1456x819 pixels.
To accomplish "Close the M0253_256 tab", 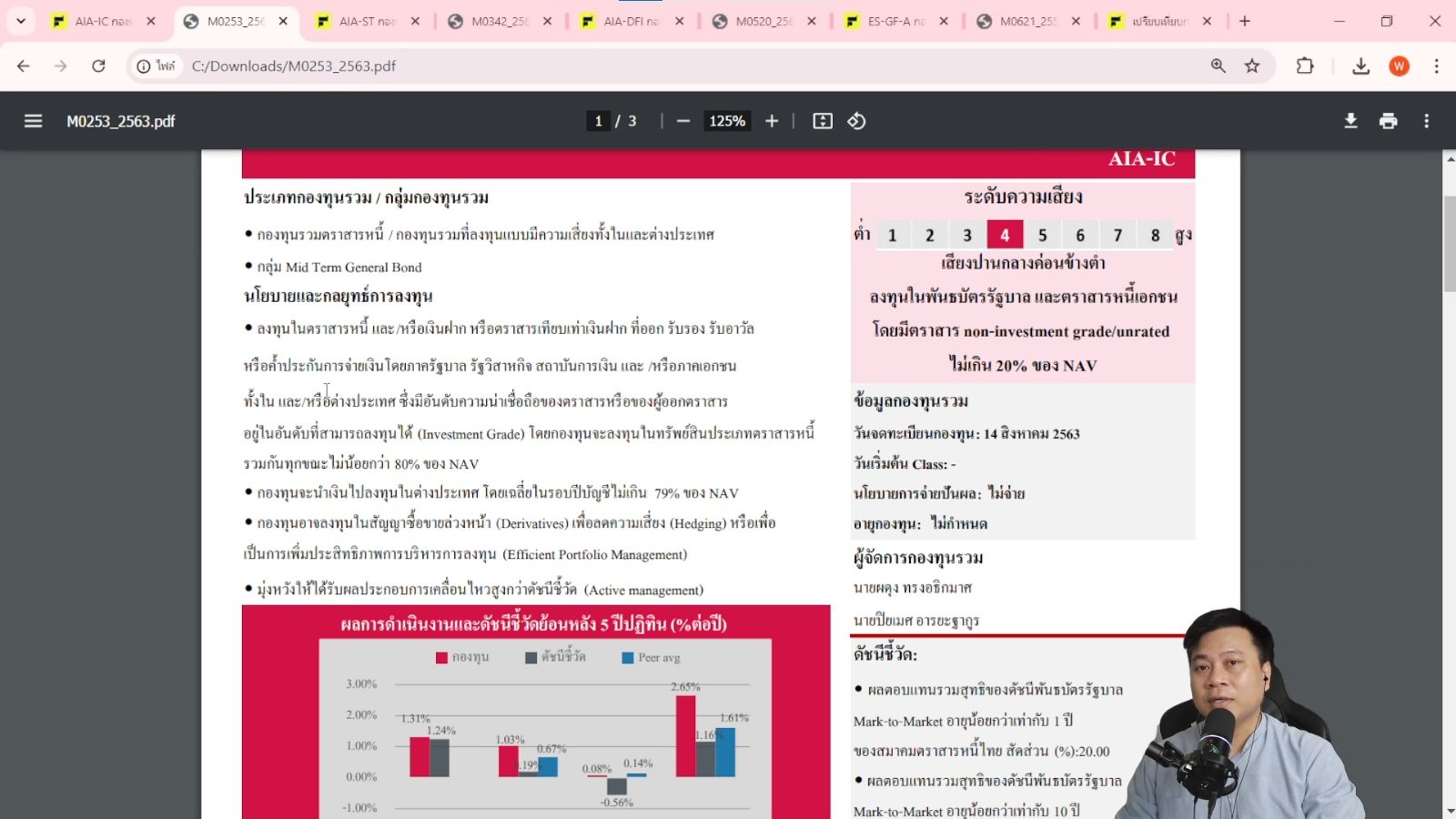I will point(283,21).
